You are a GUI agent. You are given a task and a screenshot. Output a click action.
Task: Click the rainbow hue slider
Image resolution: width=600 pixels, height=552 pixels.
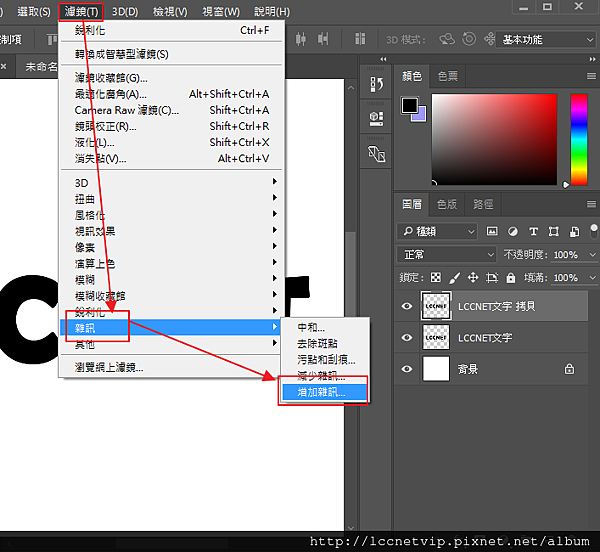coord(579,139)
